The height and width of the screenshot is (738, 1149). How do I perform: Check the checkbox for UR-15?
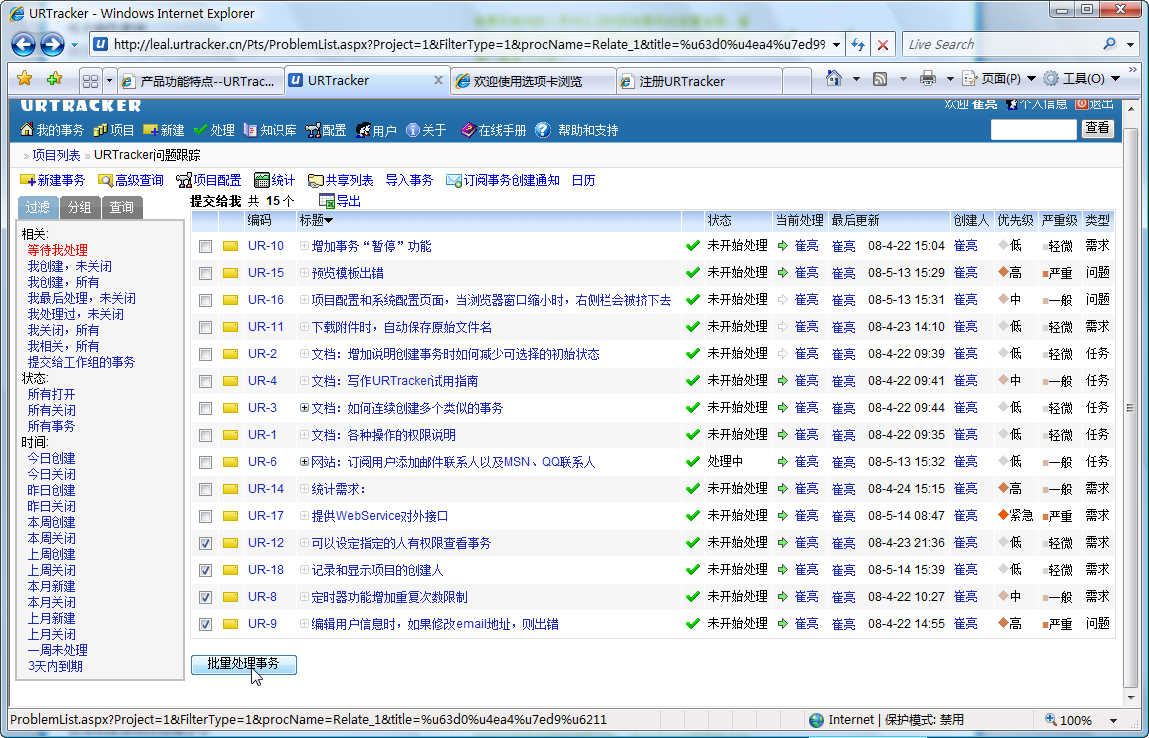[x=205, y=274]
